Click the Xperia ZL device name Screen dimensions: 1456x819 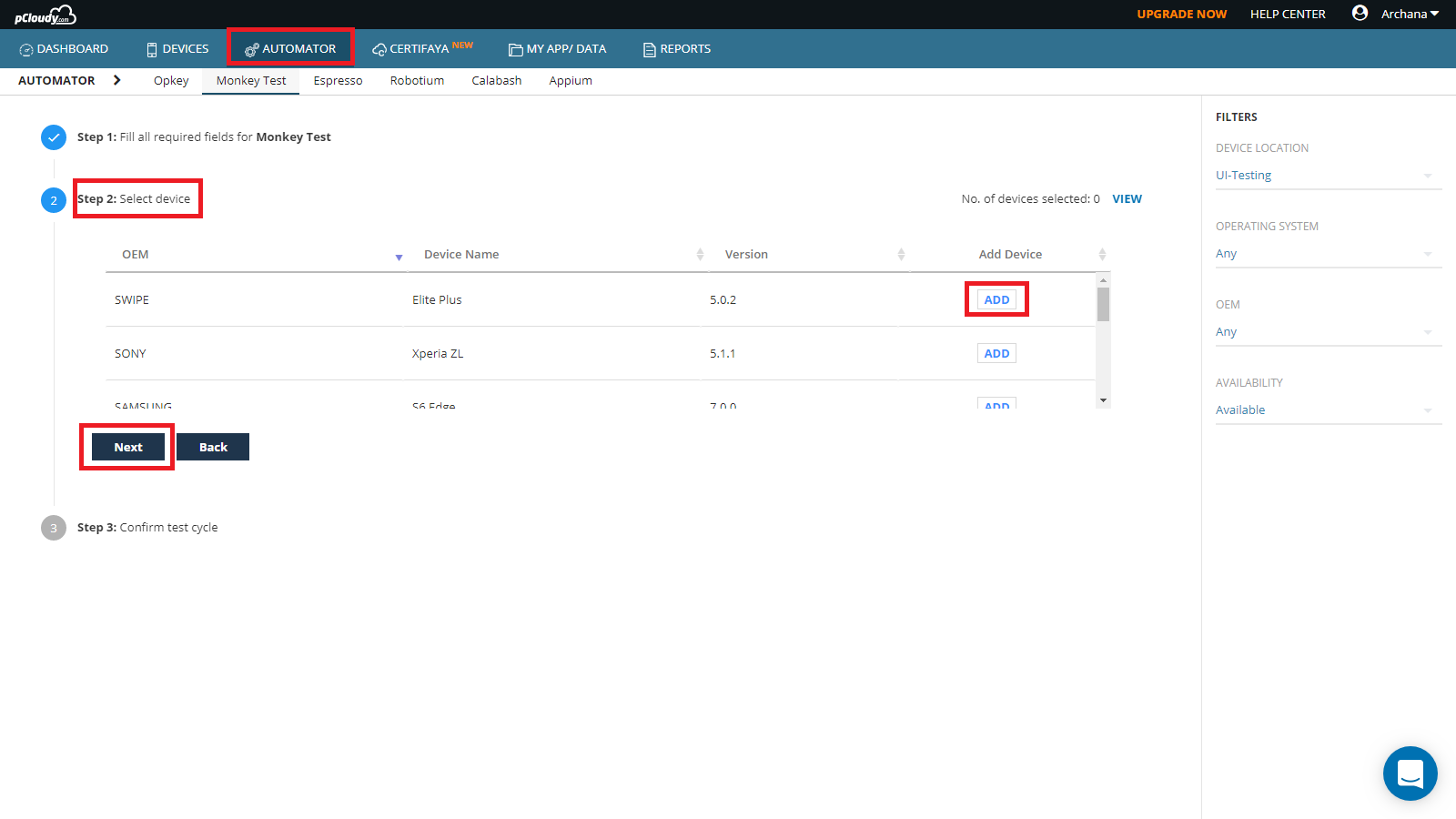pyautogui.click(x=438, y=354)
